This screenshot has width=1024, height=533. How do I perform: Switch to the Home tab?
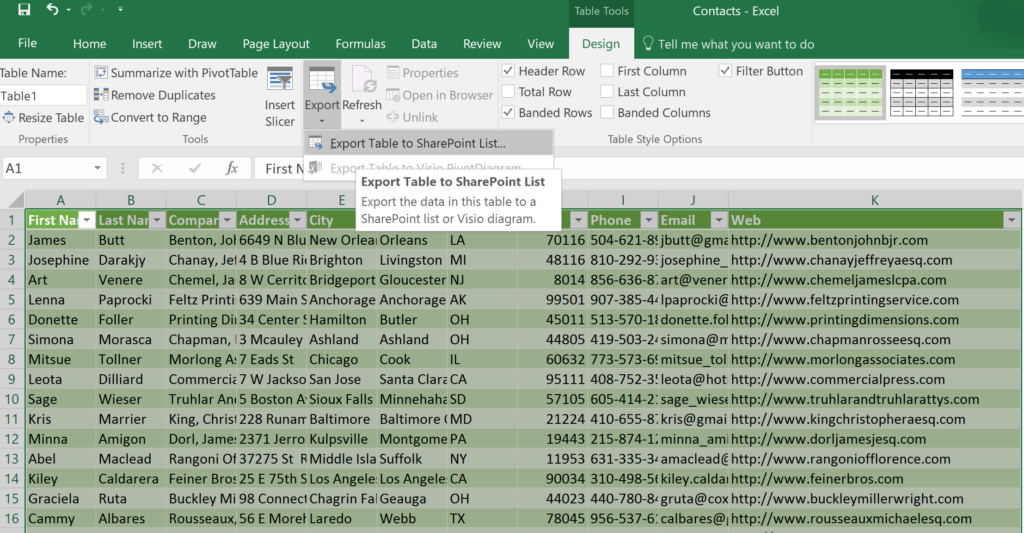coord(89,44)
